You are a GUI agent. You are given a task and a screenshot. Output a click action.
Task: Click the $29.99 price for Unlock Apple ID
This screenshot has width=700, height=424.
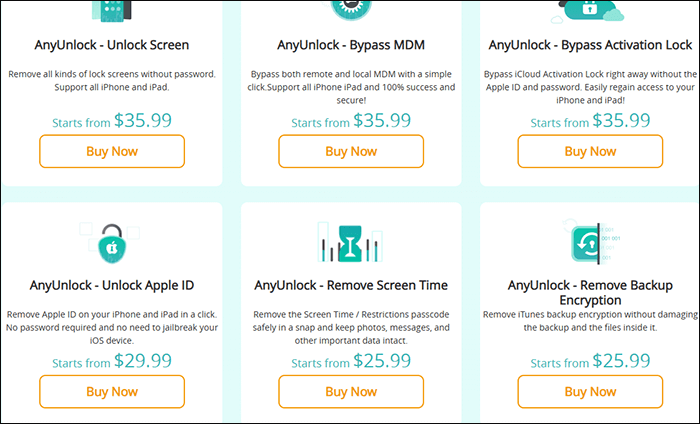tap(143, 361)
